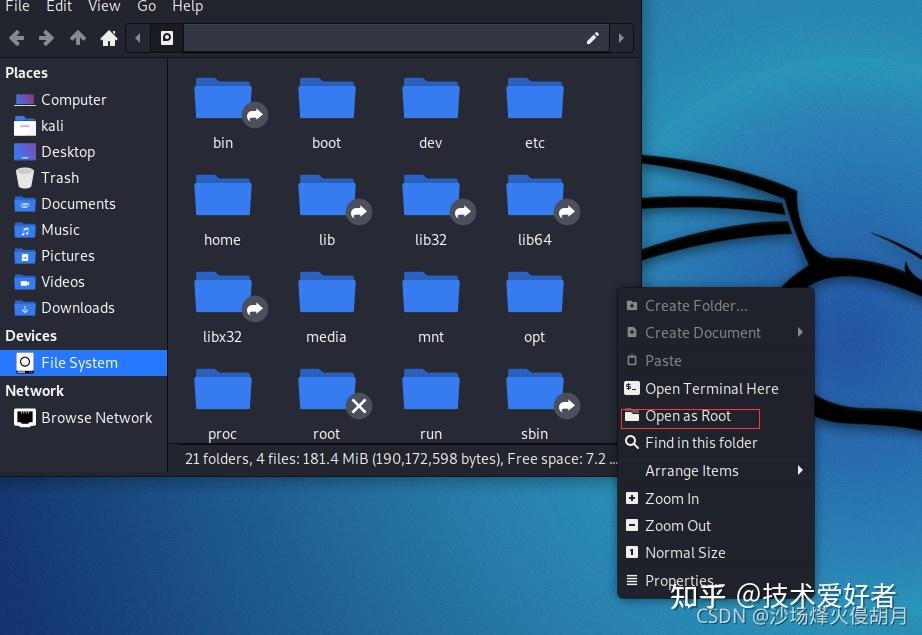
Task: Open Documents in the sidebar
Action: coord(83,203)
